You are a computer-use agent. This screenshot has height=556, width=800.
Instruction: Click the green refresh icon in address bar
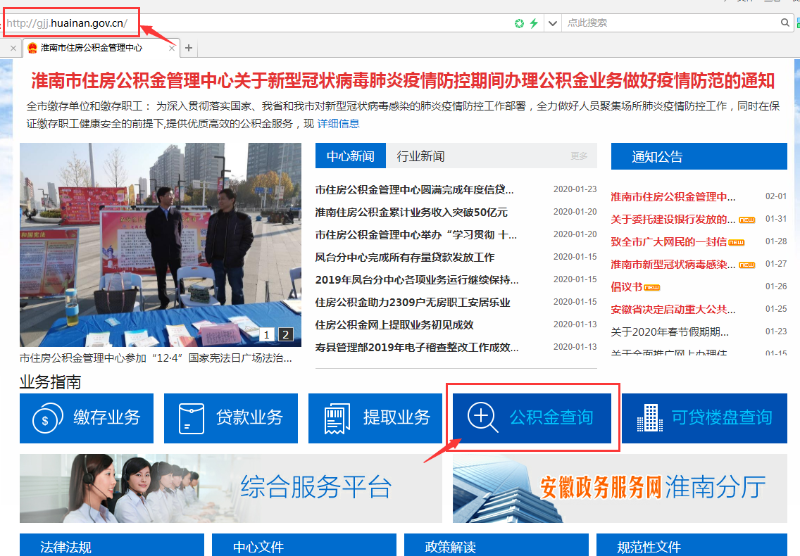point(519,22)
